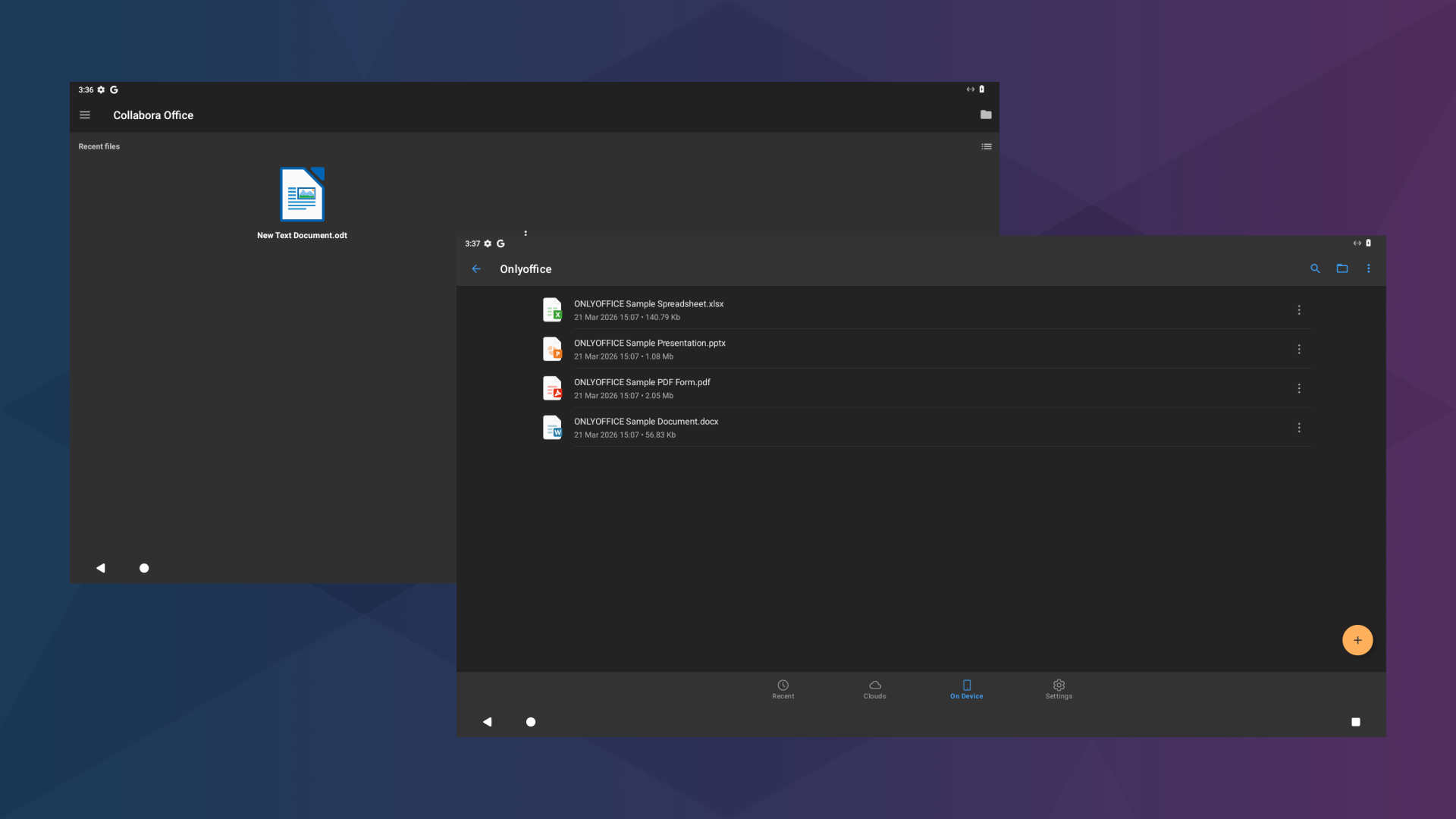Screen dimensions: 1456x819
Task: Open the Clouds section in Onlyoffice
Action: [874, 689]
